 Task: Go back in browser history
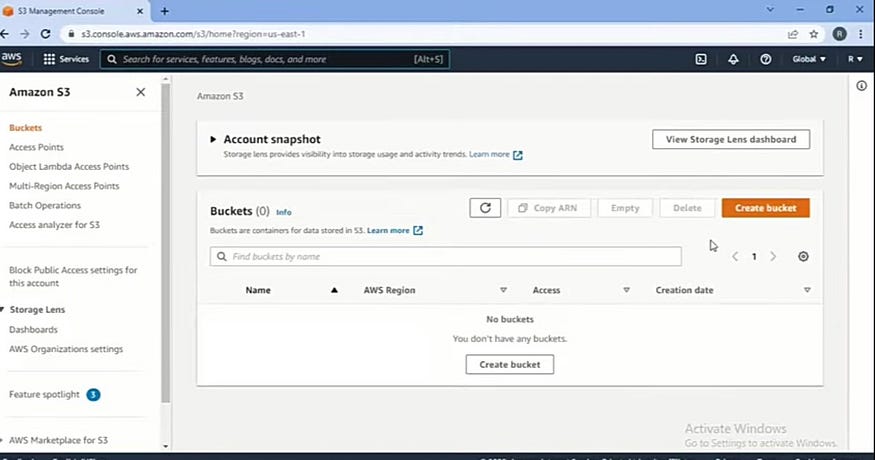pos(4,34)
